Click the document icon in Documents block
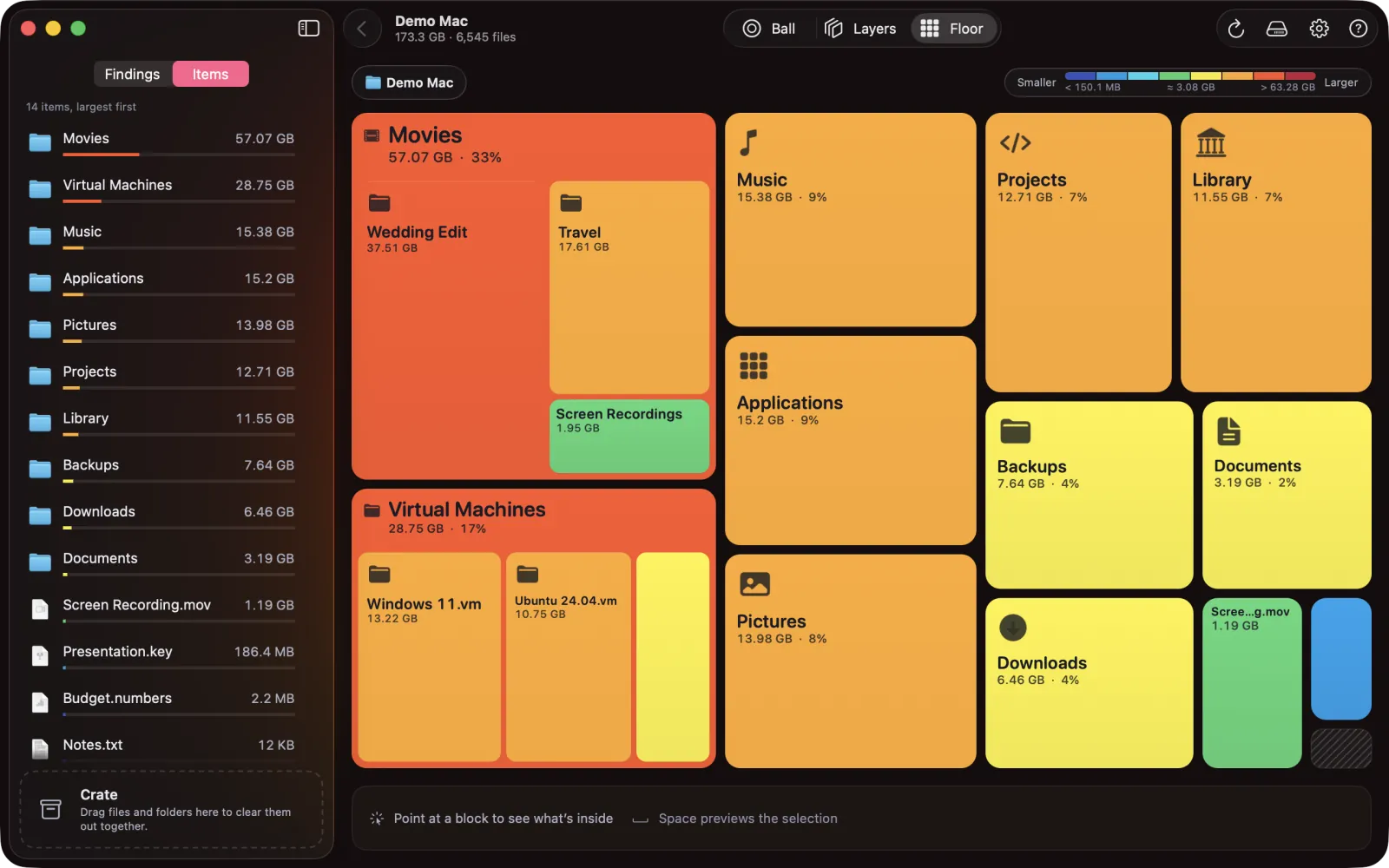This screenshot has height=868, width=1389. point(1228,431)
